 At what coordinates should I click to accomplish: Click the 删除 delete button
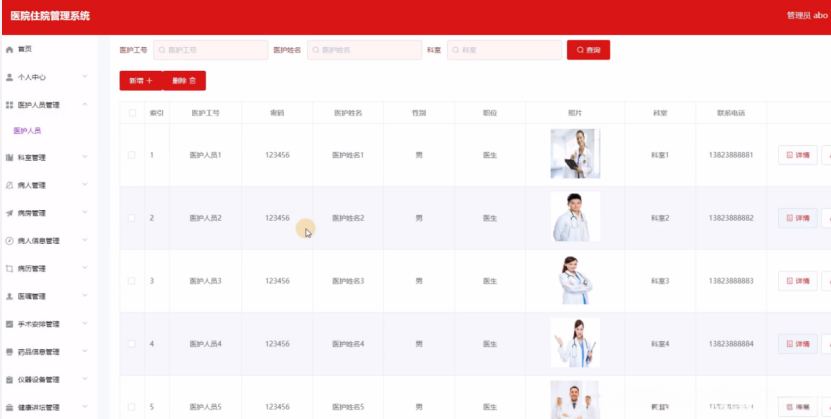click(184, 81)
